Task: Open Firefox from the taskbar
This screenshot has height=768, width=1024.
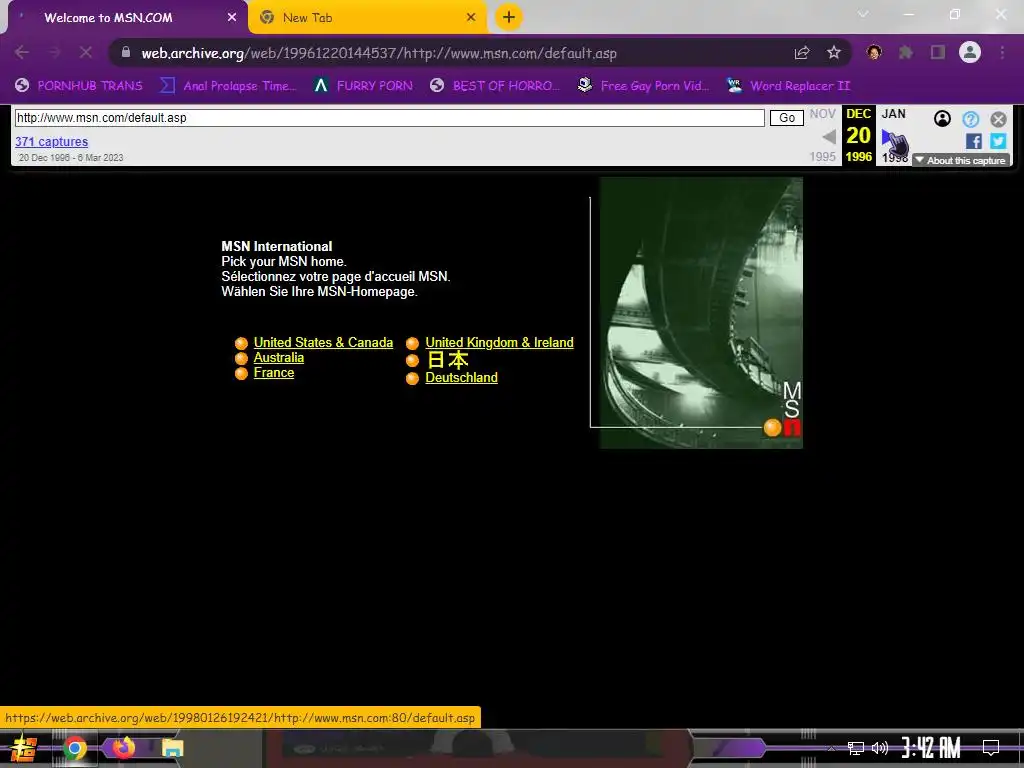Action: point(123,748)
